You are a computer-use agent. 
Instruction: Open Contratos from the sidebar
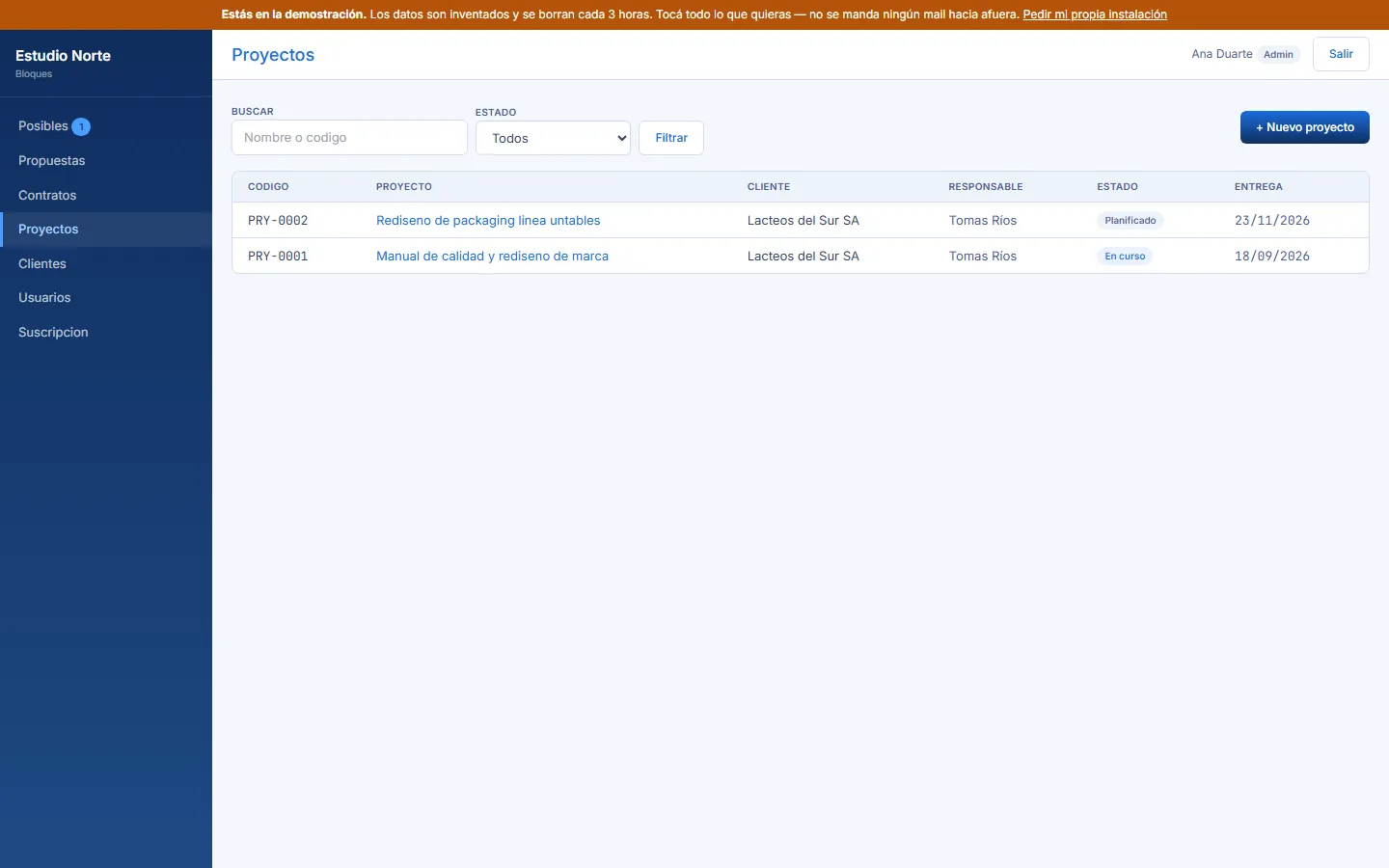coord(105,195)
